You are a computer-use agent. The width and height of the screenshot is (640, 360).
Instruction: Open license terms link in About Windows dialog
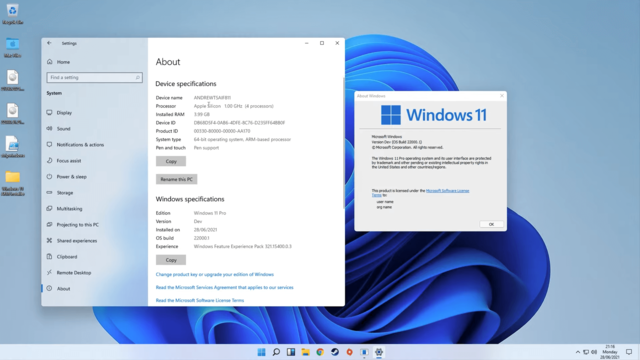click(447, 191)
